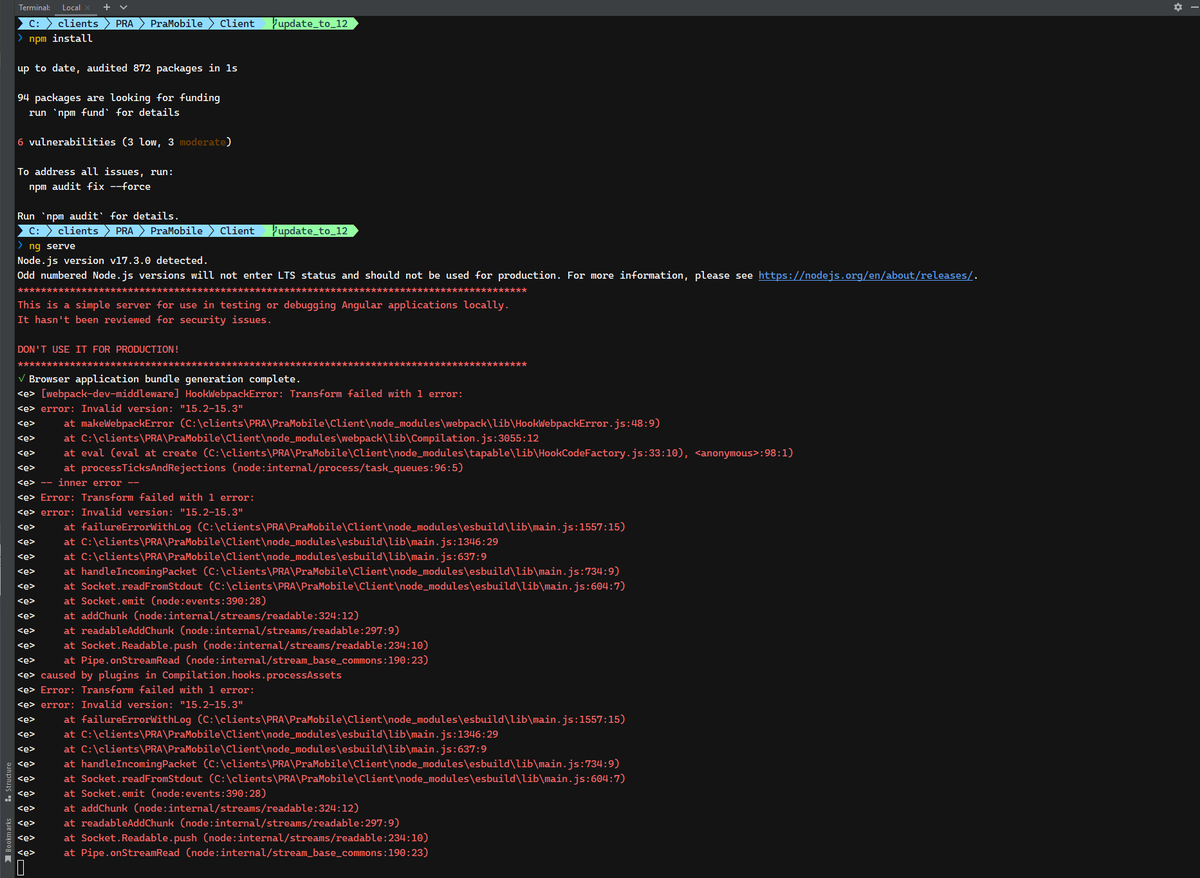Click 'PRA' prompt segment above npm install
Image resolution: width=1200 pixels, height=878 pixels.
tap(124, 23)
